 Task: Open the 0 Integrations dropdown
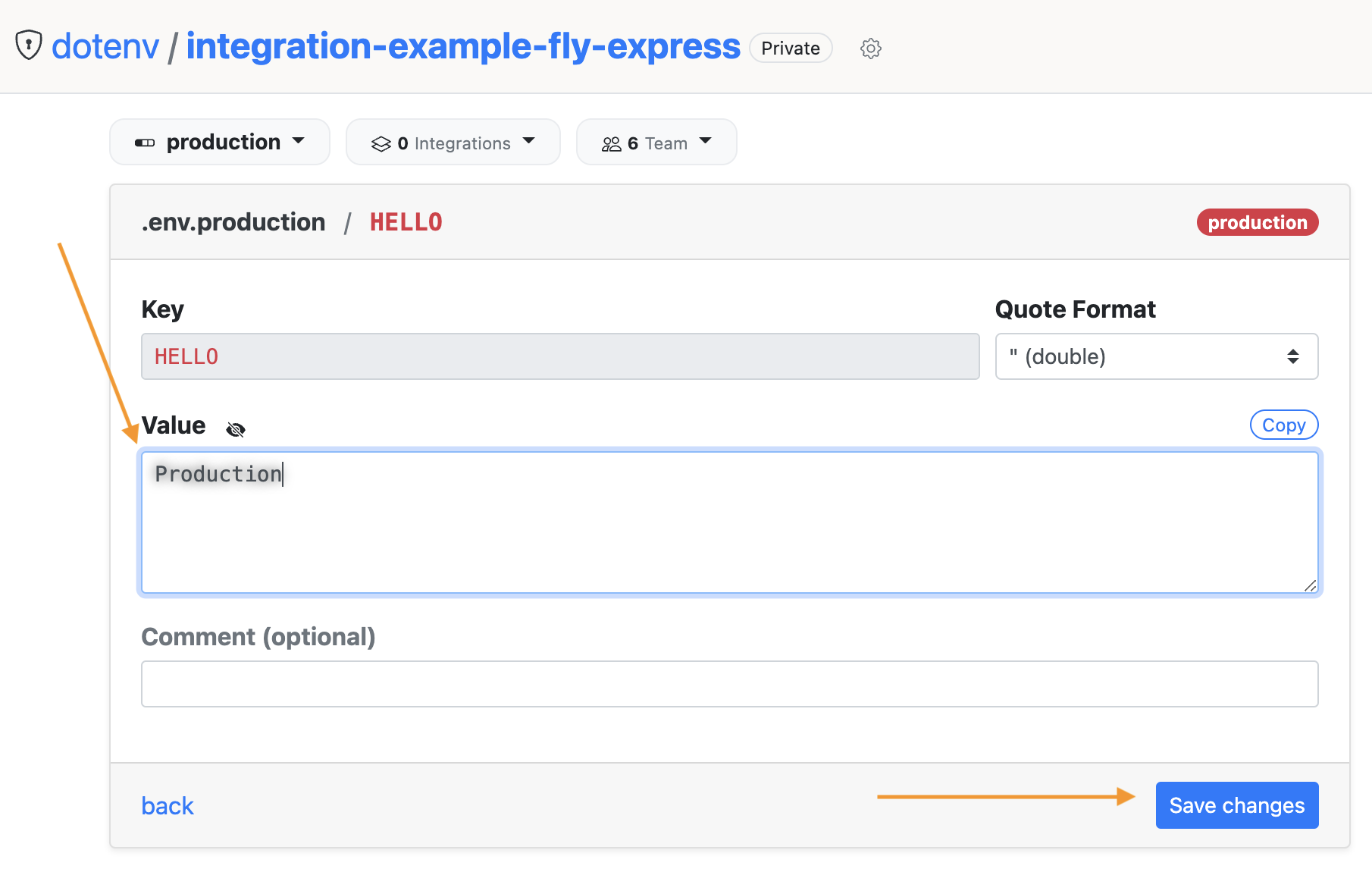click(453, 142)
